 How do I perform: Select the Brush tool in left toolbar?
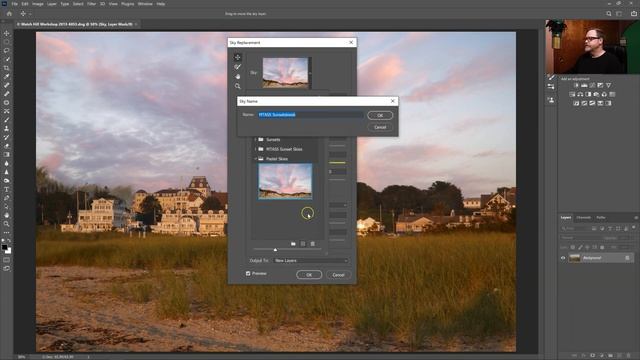[7, 120]
